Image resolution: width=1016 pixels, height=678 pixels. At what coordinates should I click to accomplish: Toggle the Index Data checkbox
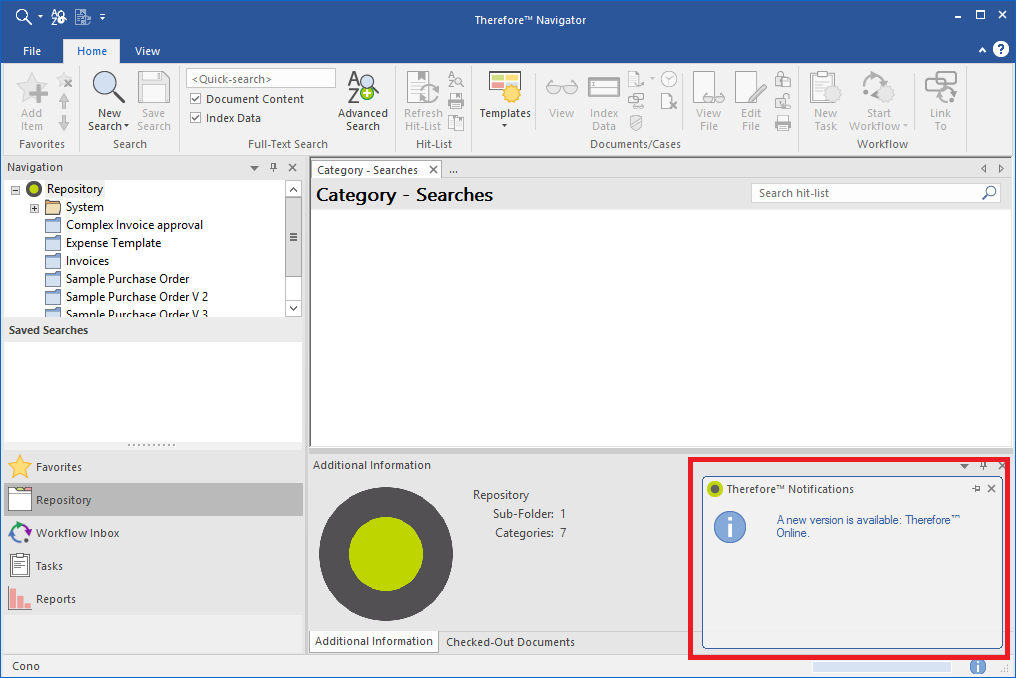(x=196, y=118)
